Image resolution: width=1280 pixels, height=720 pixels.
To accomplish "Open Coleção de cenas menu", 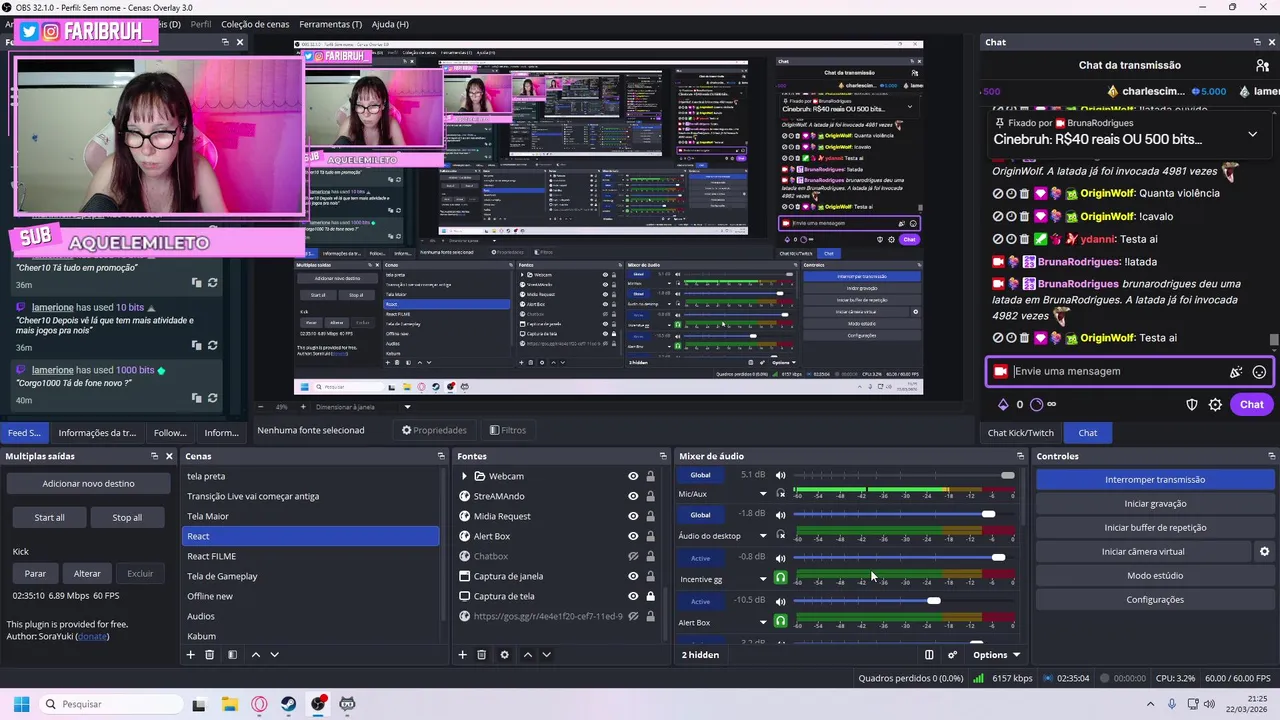I will (255, 24).
